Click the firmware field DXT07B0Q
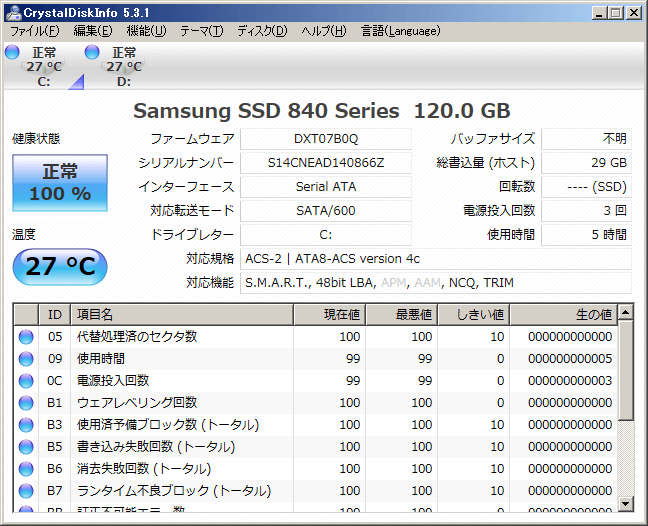Screen dimensions: 648x526 [x=326, y=139]
